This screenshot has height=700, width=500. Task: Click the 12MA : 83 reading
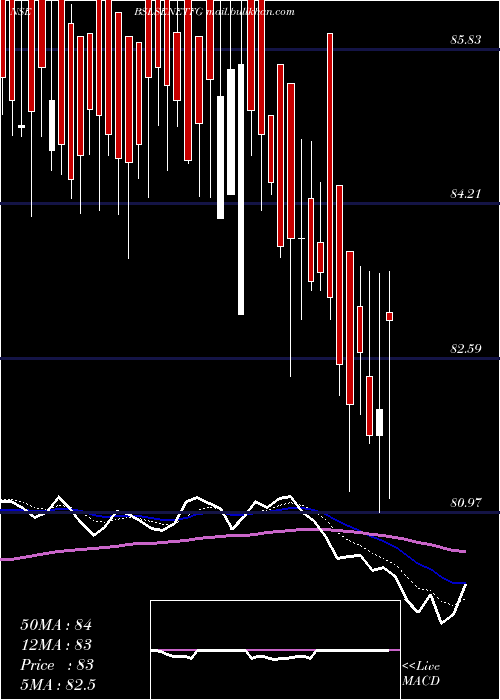coord(56,645)
